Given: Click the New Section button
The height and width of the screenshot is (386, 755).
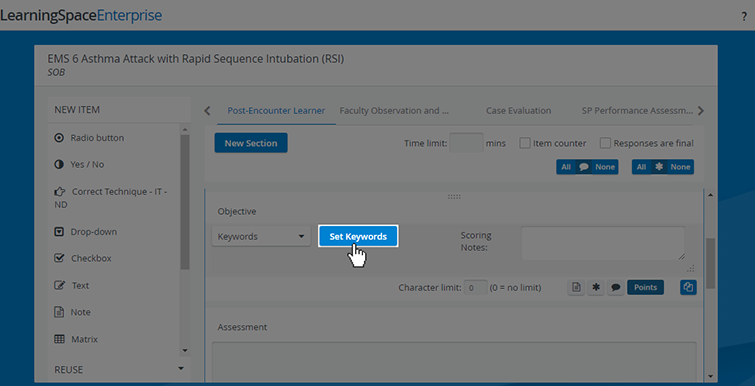Looking at the screenshot, I should click(251, 143).
